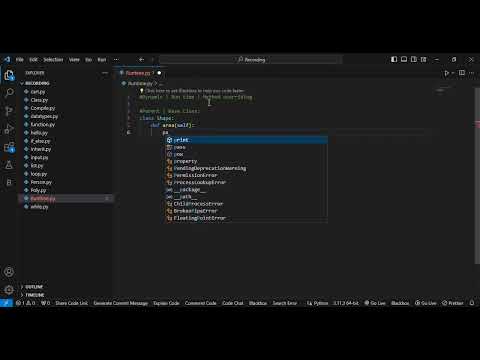Click Code Chat in status bar

[233, 303]
